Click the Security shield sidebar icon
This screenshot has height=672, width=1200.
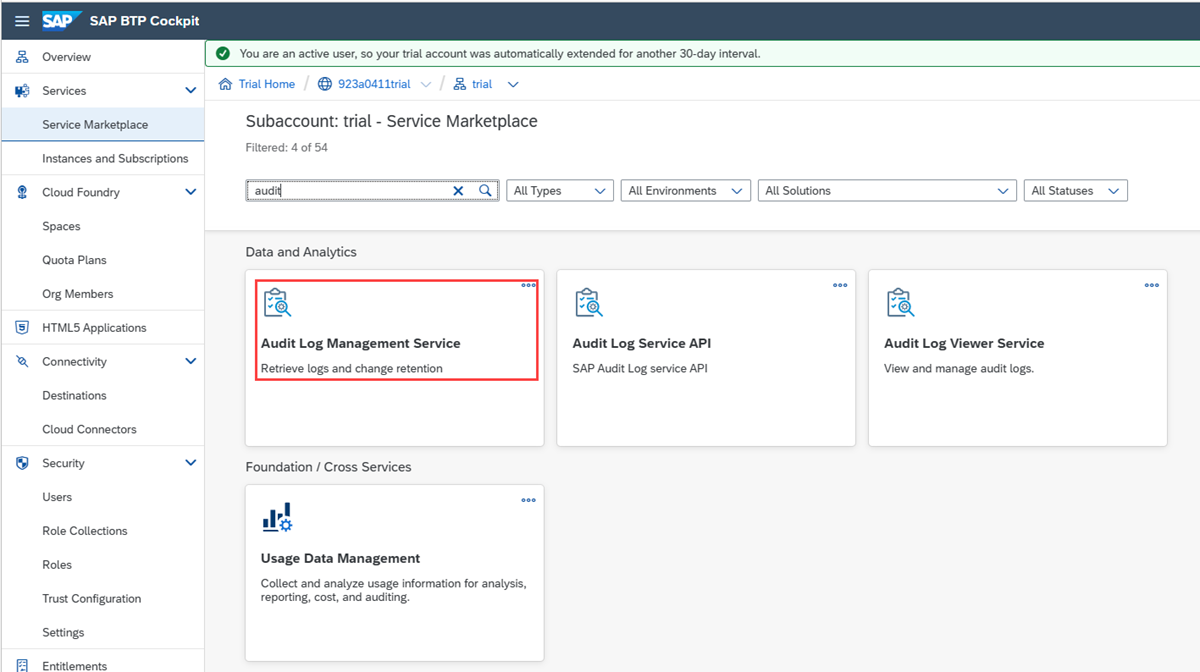pos(22,463)
